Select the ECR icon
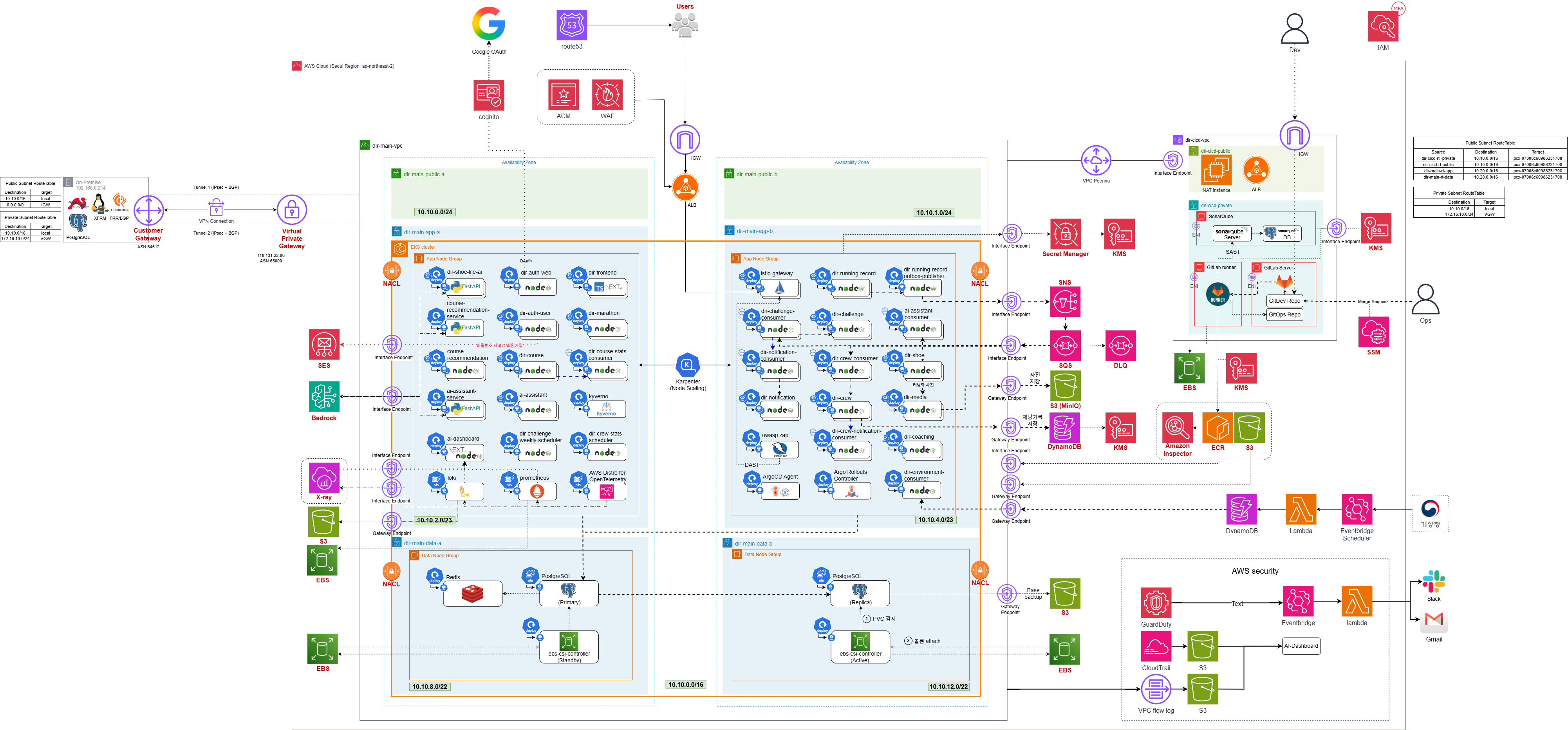The height and width of the screenshot is (730, 1568). tap(1218, 427)
